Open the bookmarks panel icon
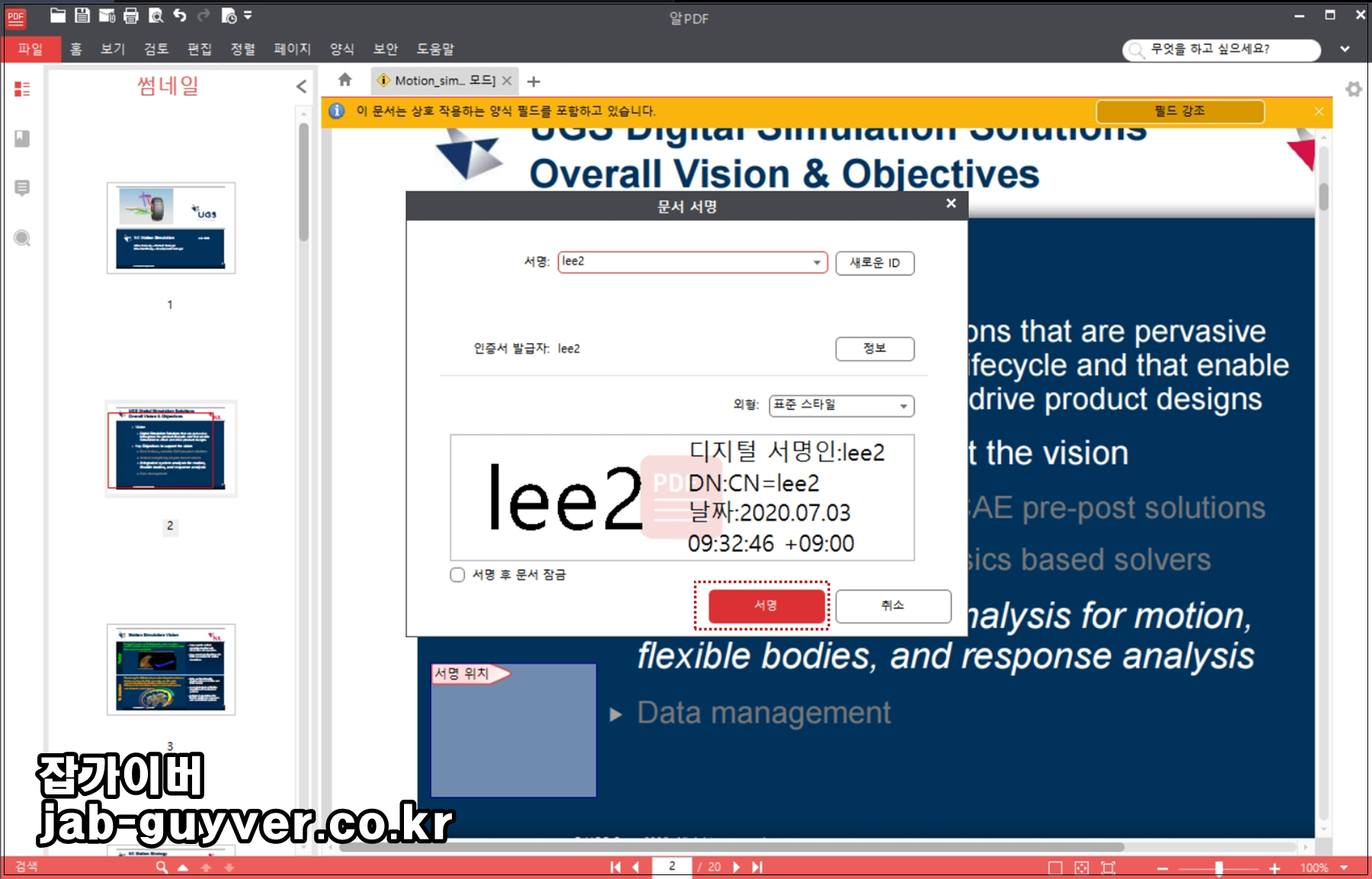The width and height of the screenshot is (1372, 879). (x=22, y=139)
